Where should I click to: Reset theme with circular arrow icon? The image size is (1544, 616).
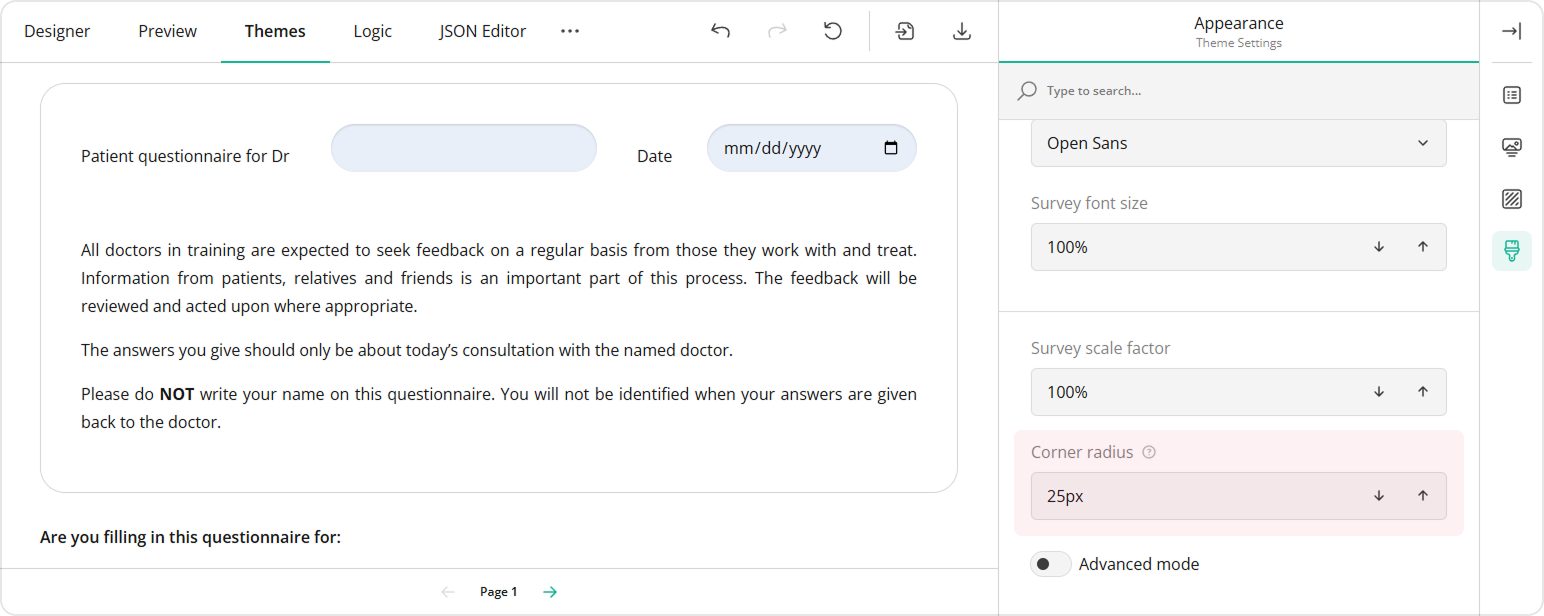coord(833,31)
